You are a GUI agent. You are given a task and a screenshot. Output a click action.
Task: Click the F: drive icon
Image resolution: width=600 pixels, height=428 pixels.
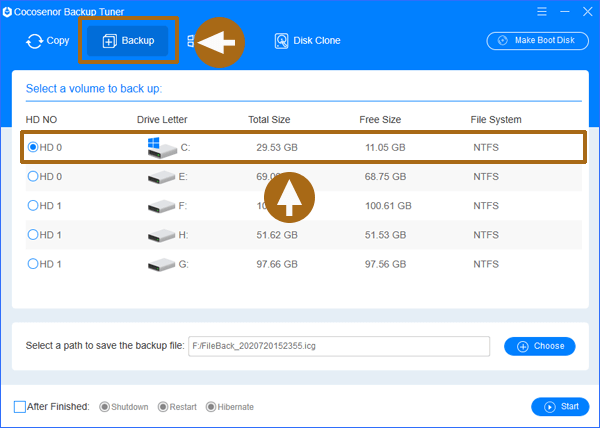click(161, 207)
